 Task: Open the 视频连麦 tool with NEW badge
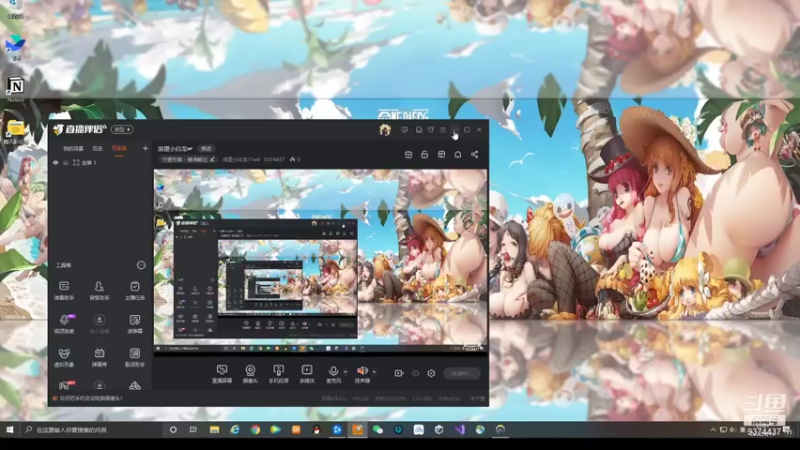click(x=64, y=323)
